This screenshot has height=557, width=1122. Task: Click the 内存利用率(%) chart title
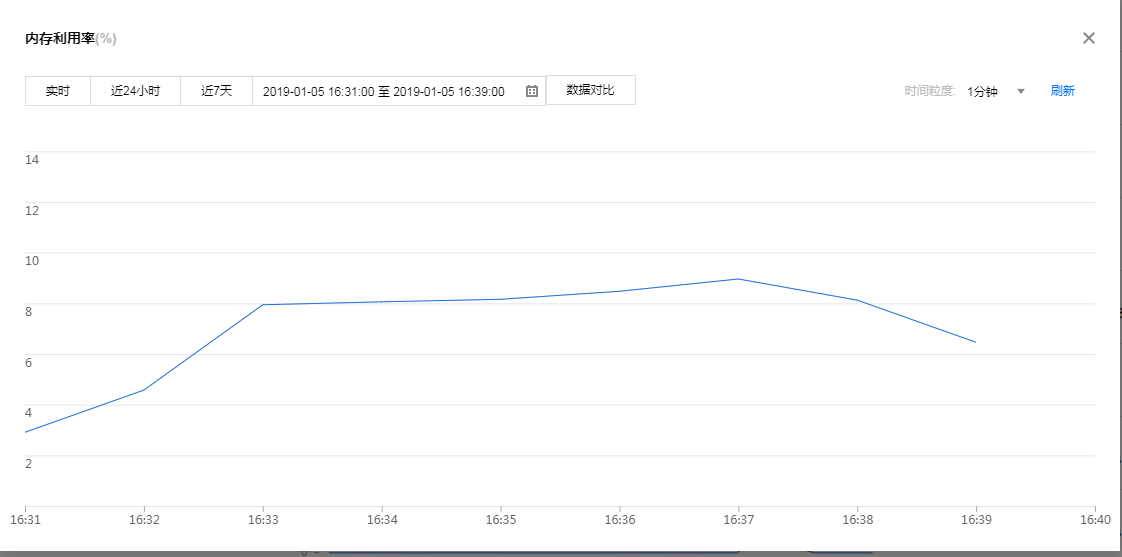click(x=70, y=38)
